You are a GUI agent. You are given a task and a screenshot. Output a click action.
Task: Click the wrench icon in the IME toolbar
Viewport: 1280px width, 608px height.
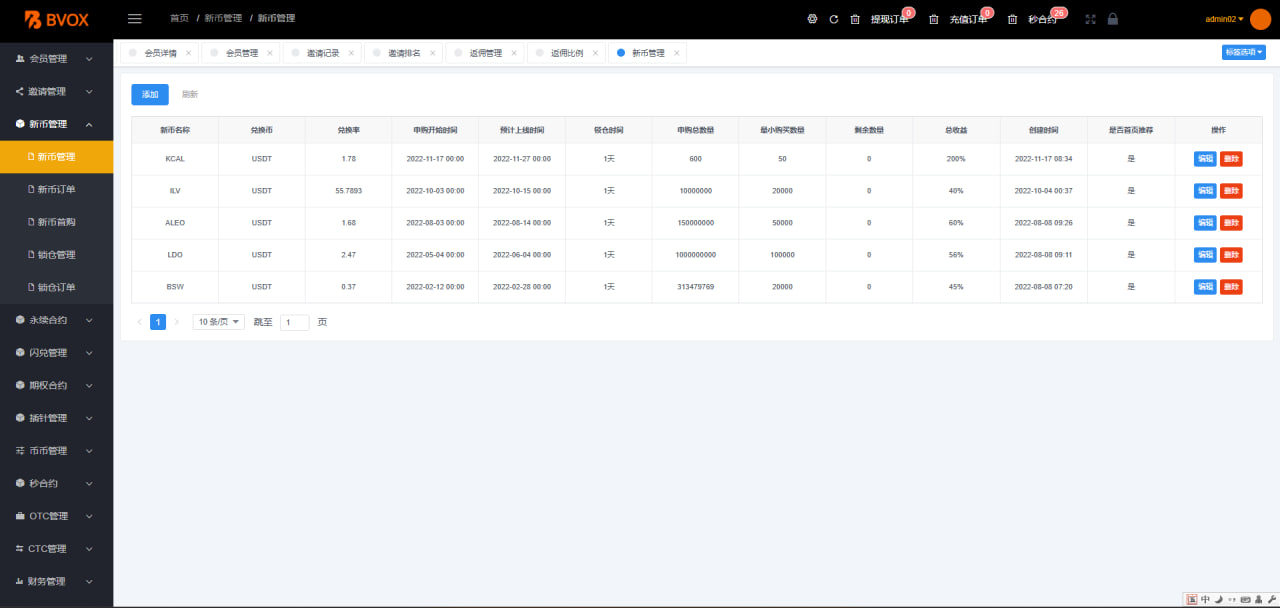click(x=1272, y=599)
